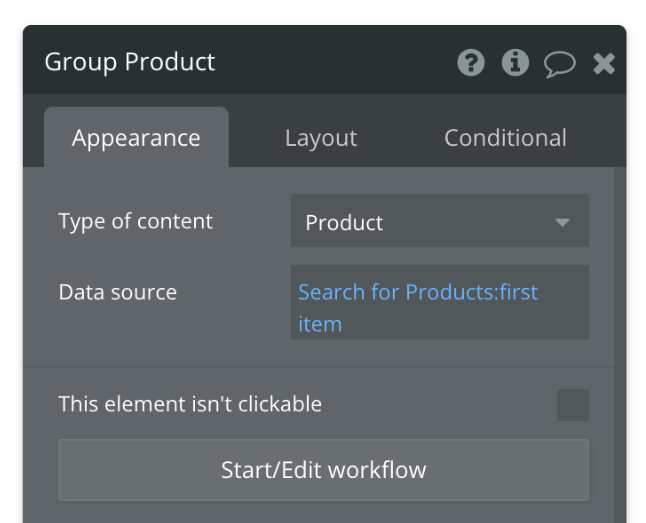Click the dark header bar beside the title
Image resolution: width=646 pixels, height=523 pixels.
pos(330,62)
